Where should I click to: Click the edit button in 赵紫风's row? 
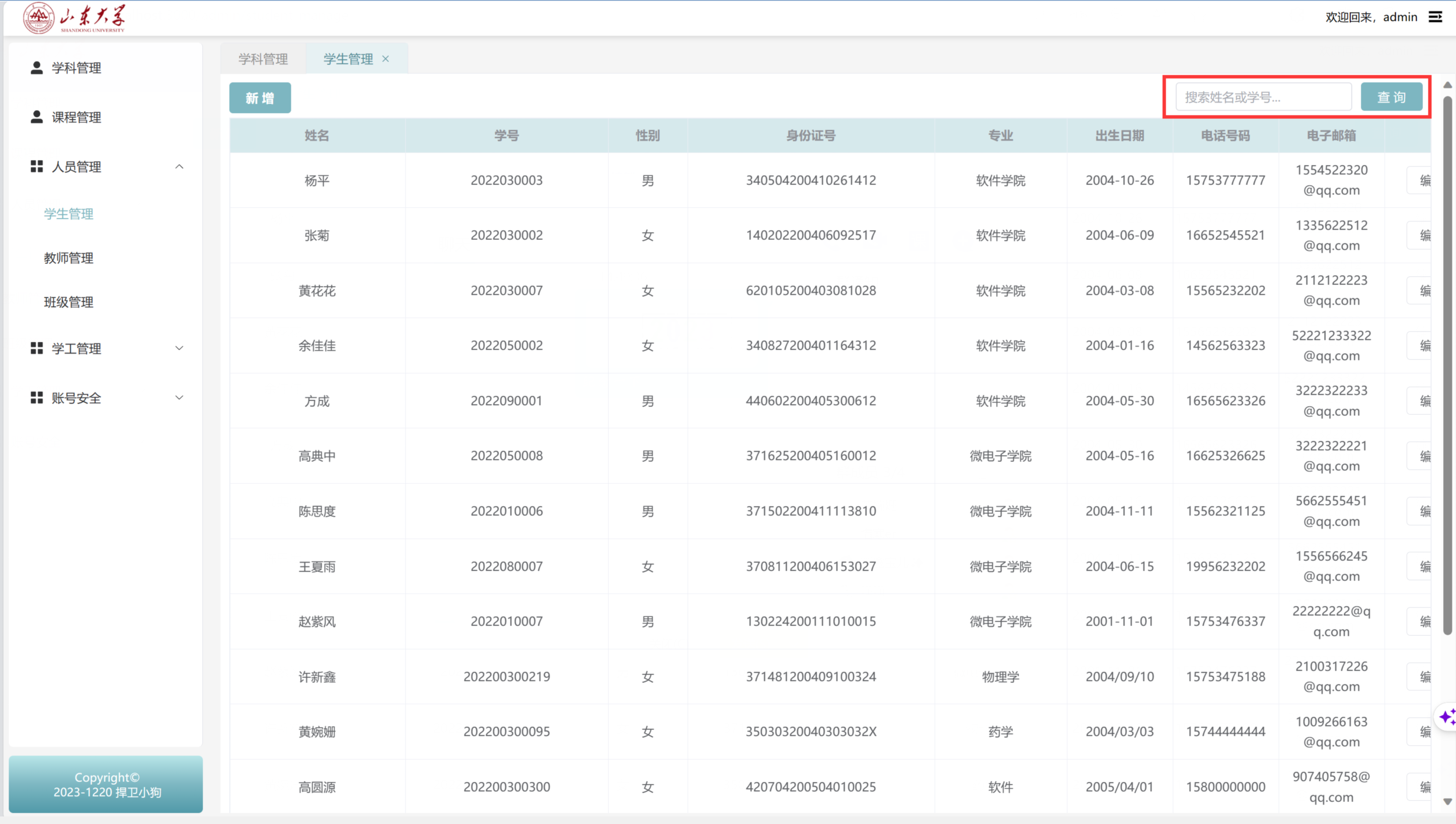point(1419,622)
